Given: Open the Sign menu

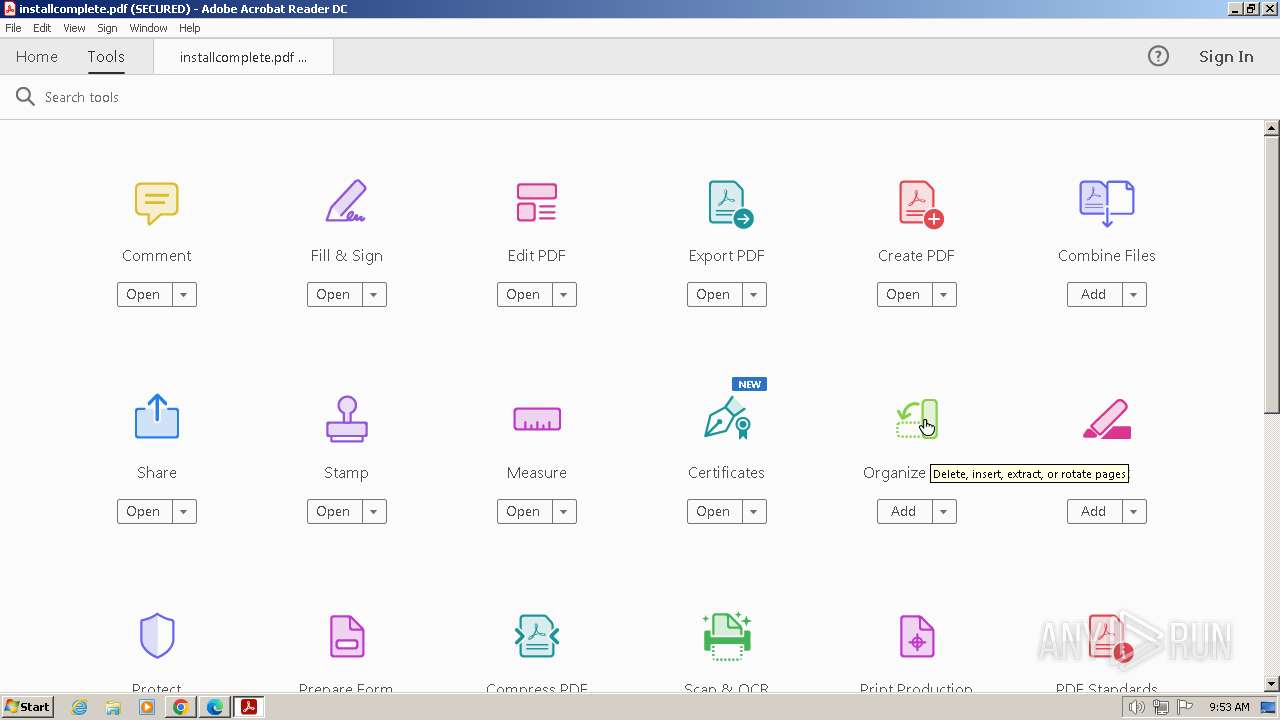Looking at the screenshot, I should tap(107, 28).
